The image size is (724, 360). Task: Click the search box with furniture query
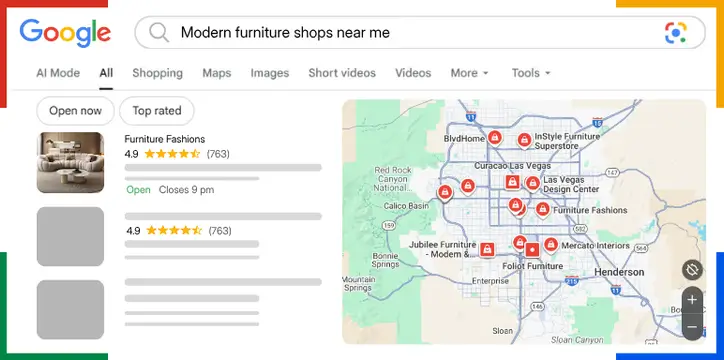click(420, 33)
